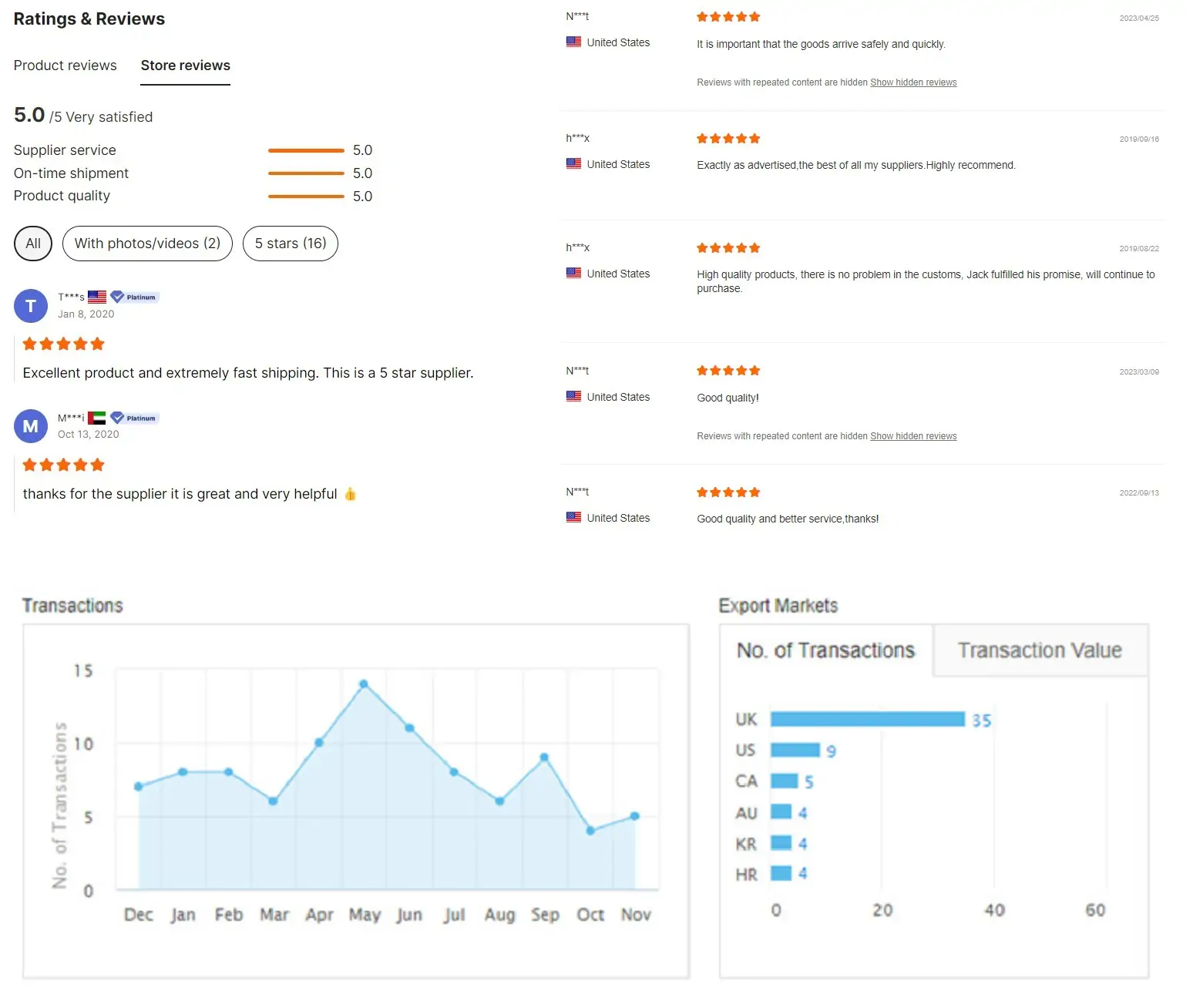
Task: Select the Platinum badge next to T***s
Action: pyautogui.click(x=133, y=296)
